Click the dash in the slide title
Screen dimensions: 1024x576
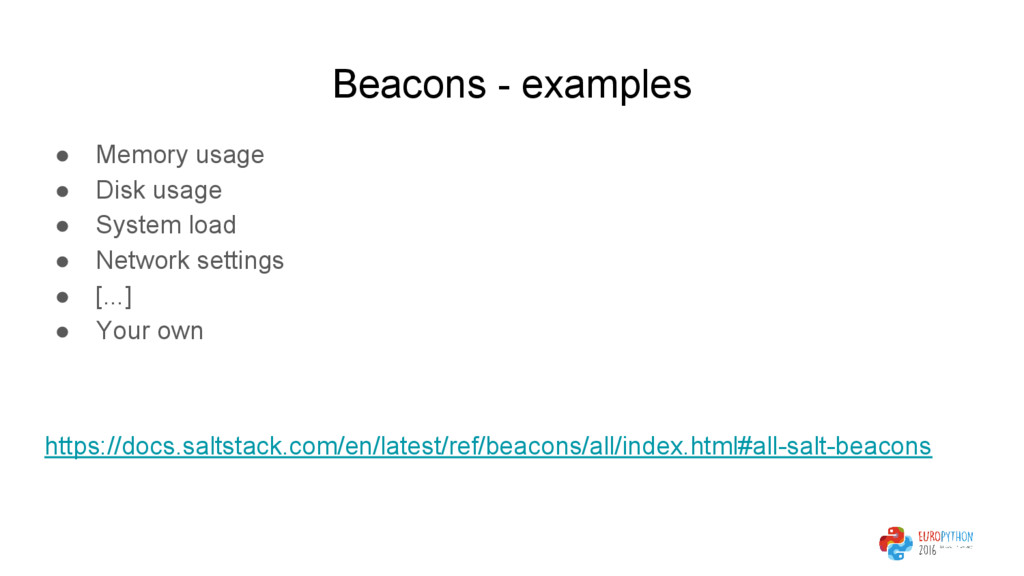point(504,88)
